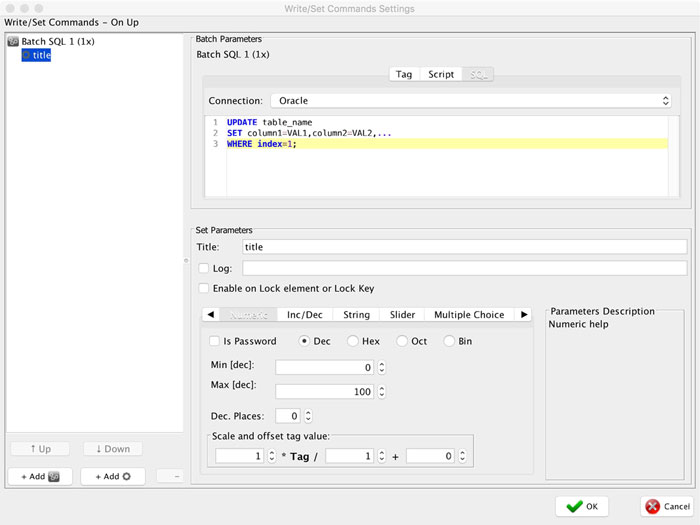
Task: Confirm settings with the OK button
Action: [582, 507]
